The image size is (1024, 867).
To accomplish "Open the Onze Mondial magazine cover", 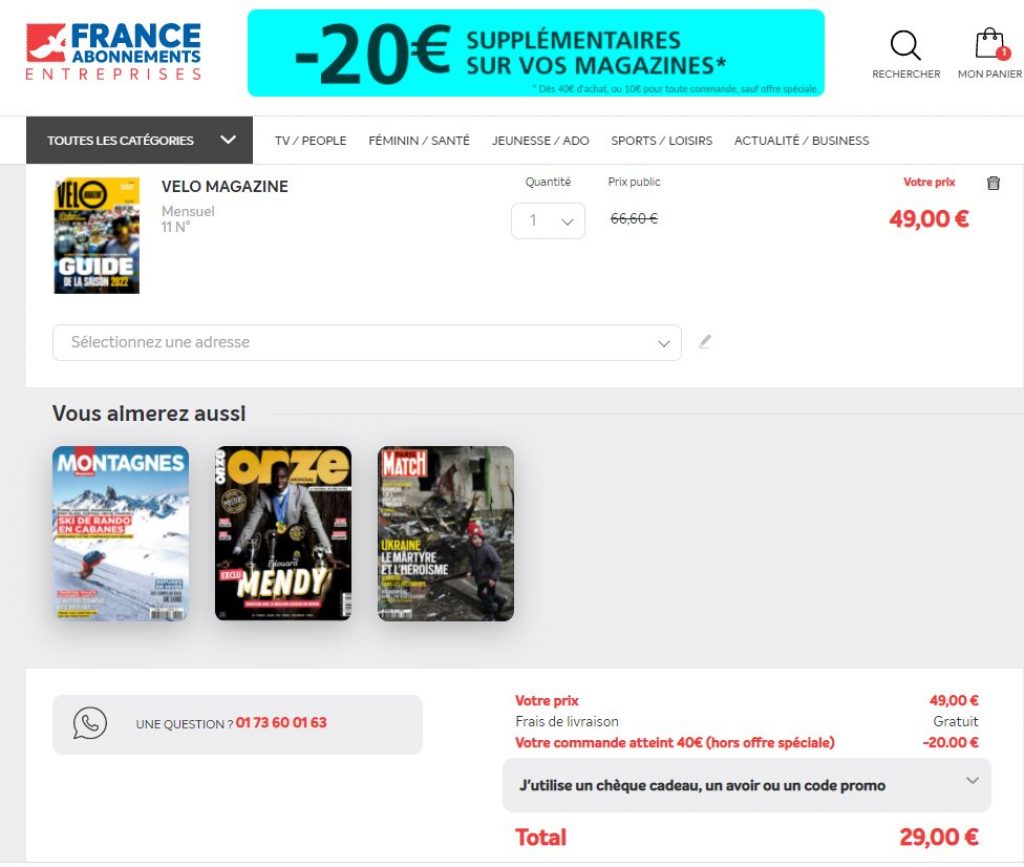I will point(283,533).
